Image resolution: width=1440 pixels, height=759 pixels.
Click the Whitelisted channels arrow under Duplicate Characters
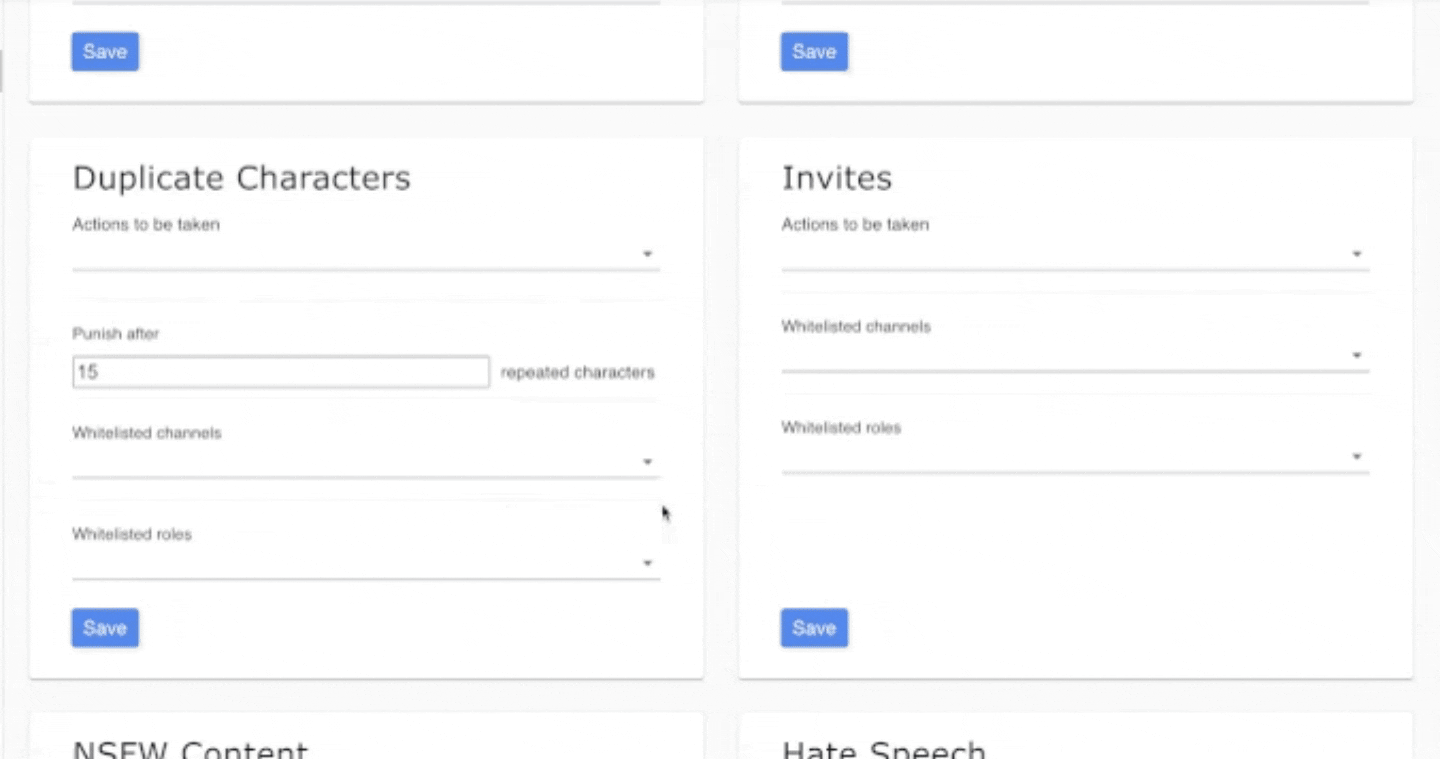[x=647, y=462]
